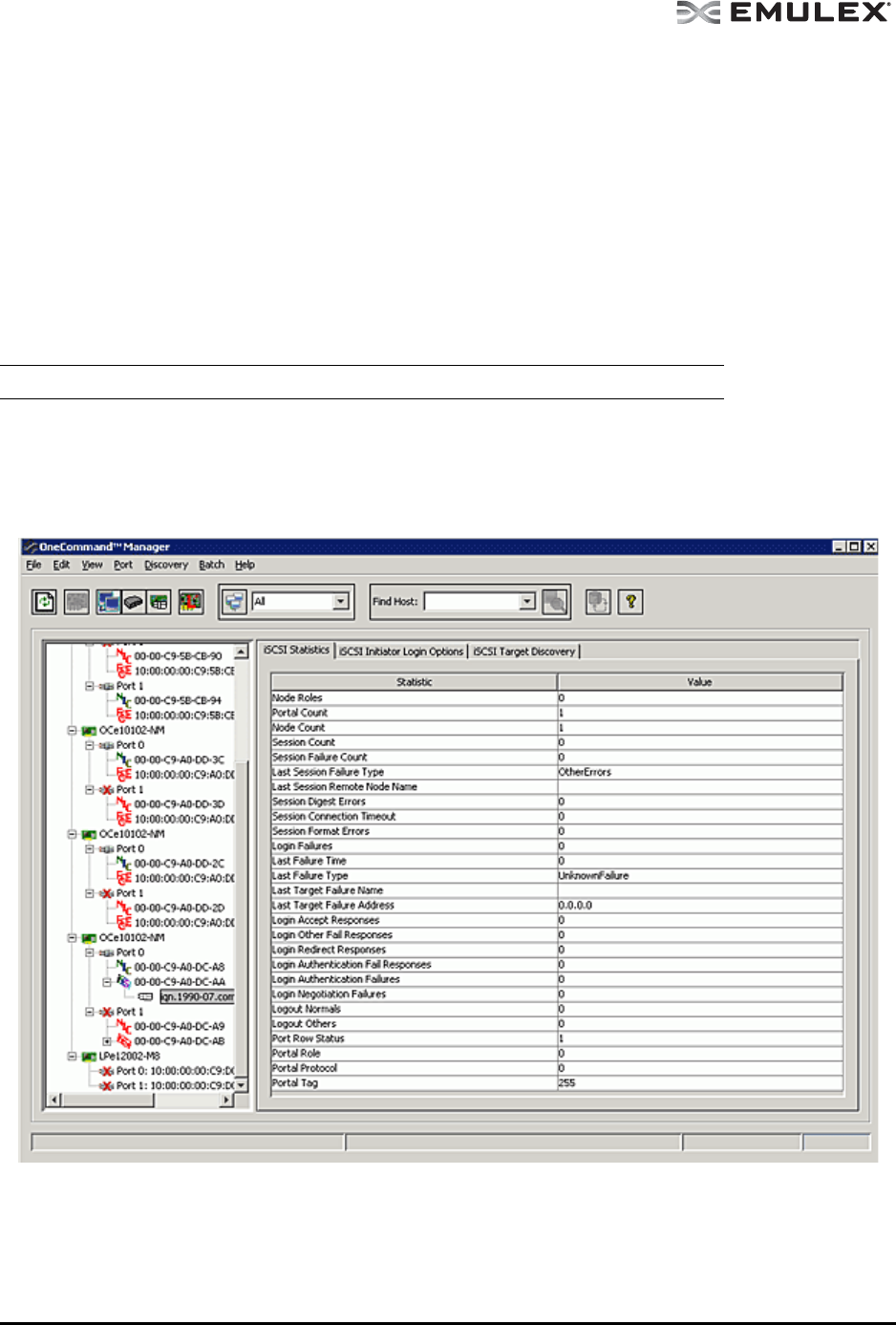This screenshot has width=896, height=1325.
Task: Click tree scrollbar up arrow
Action: click(x=241, y=652)
